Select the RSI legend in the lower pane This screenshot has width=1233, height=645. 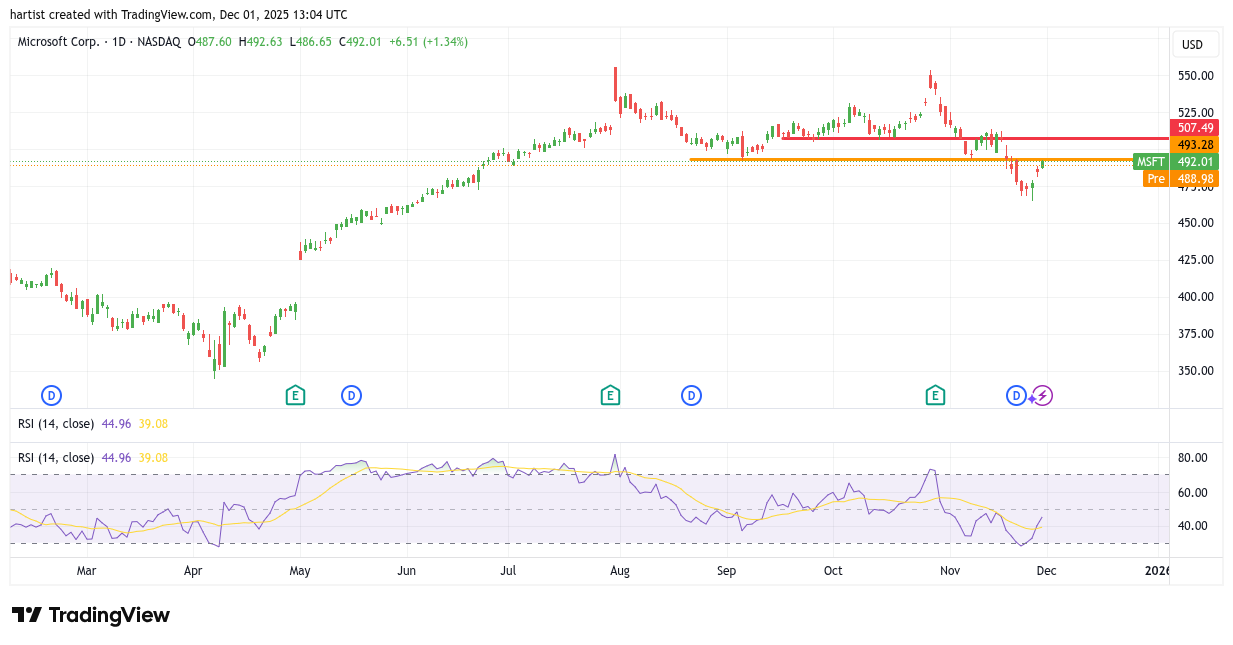coord(58,458)
